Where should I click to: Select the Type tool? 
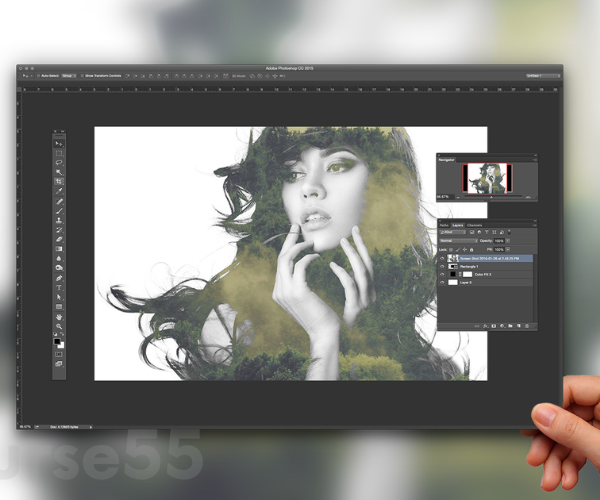pyautogui.click(x=59, y=288)
